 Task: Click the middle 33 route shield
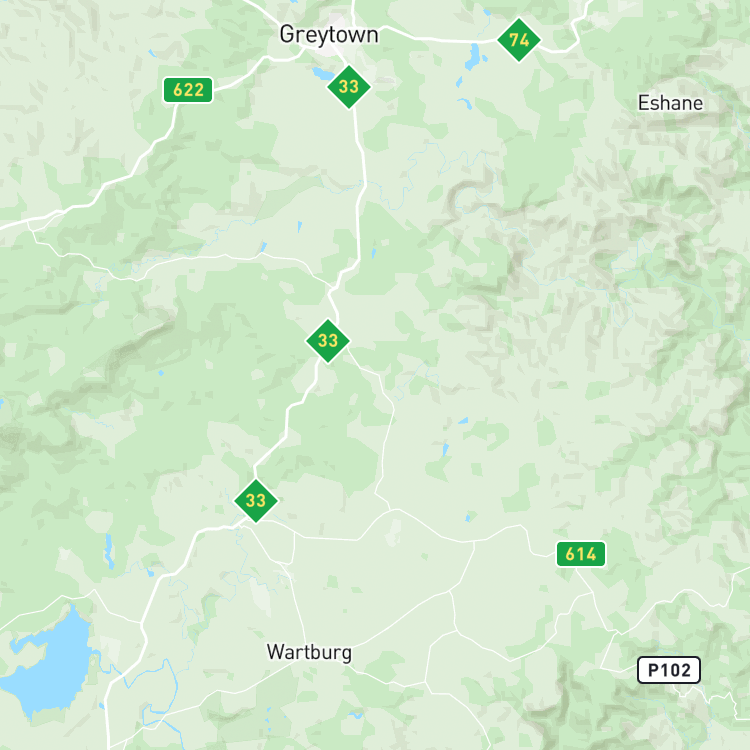pyautogui.click(x=328, y=341)
